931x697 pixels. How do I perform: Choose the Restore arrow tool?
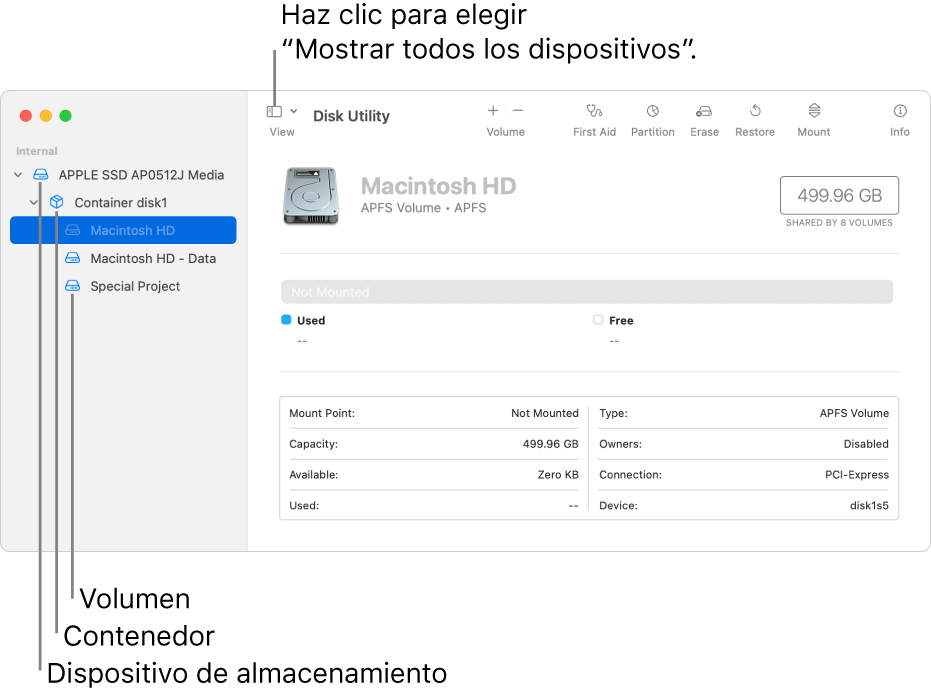pyautogui.click(x=755, y=110)
